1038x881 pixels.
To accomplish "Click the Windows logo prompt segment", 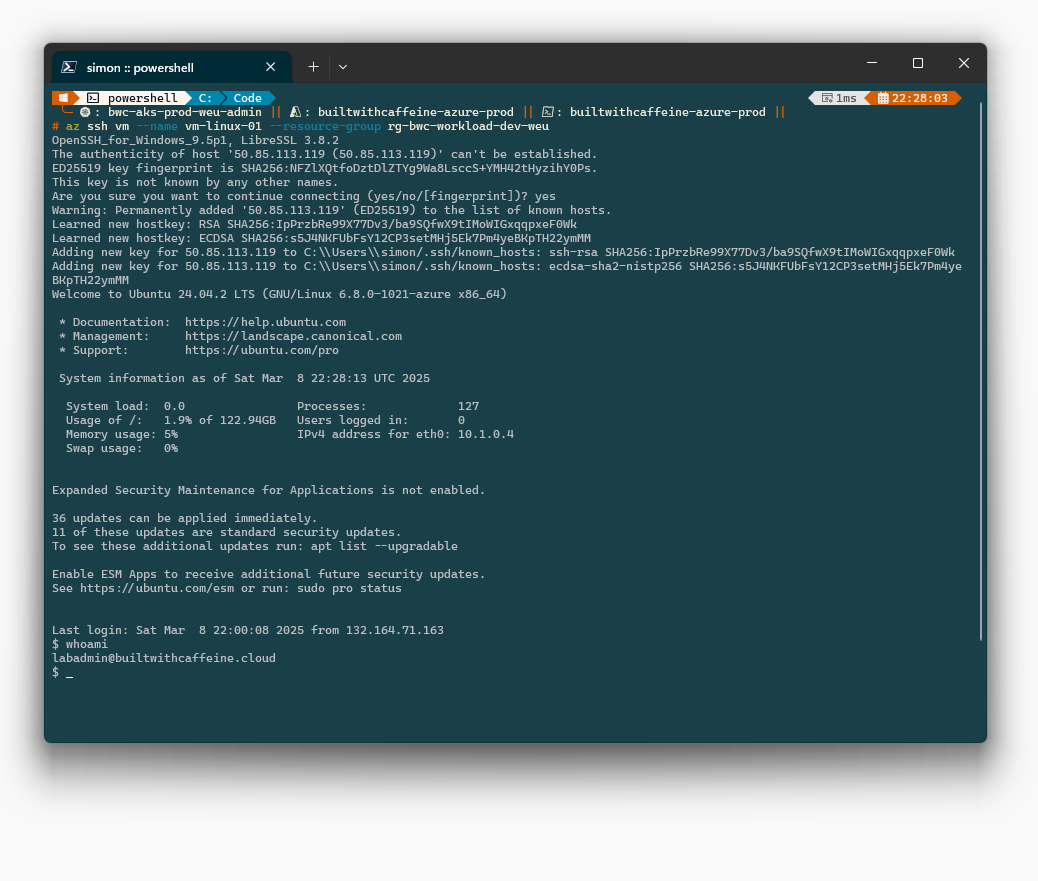I will pos(63,98).
